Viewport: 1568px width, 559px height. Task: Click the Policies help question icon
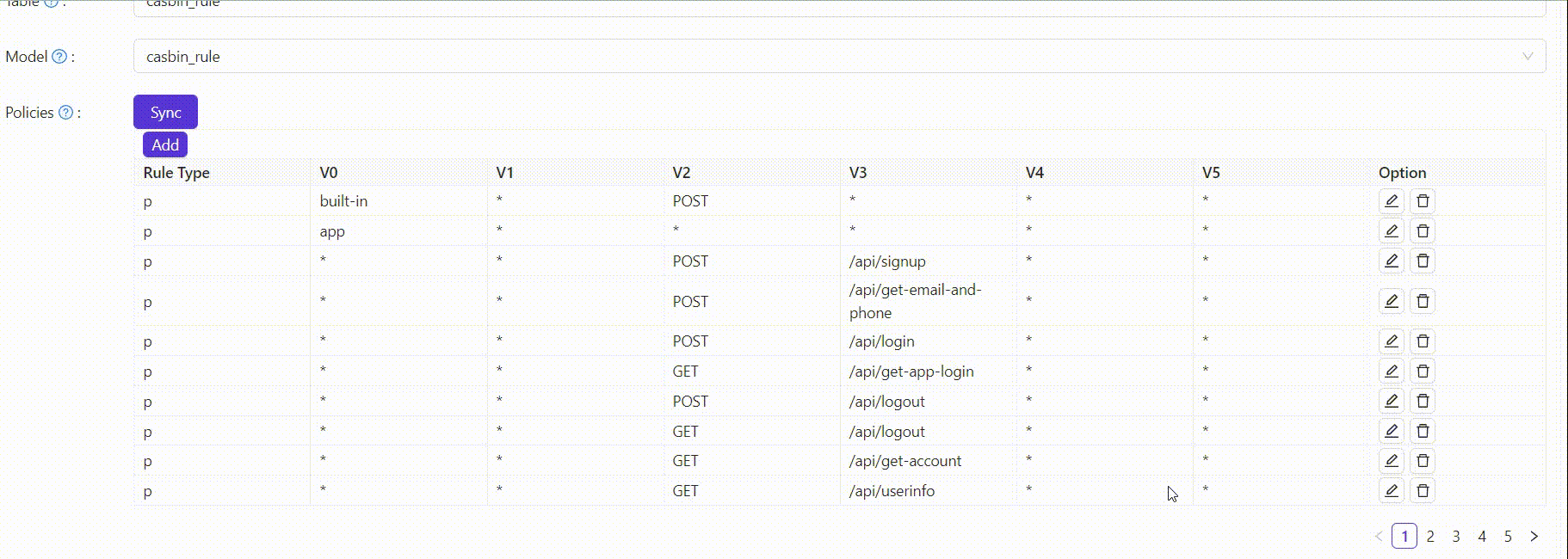click(65, 113)
